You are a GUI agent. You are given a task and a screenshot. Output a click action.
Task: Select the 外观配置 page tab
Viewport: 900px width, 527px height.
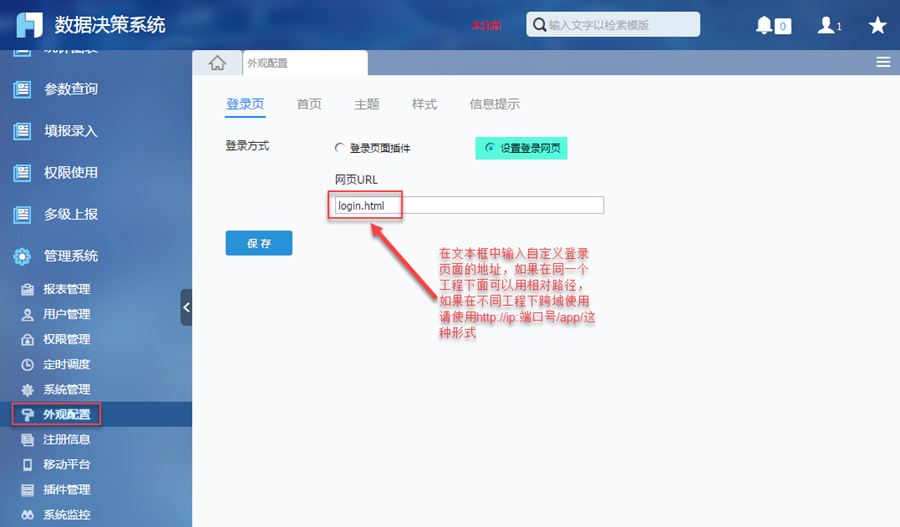coord(305,63)
